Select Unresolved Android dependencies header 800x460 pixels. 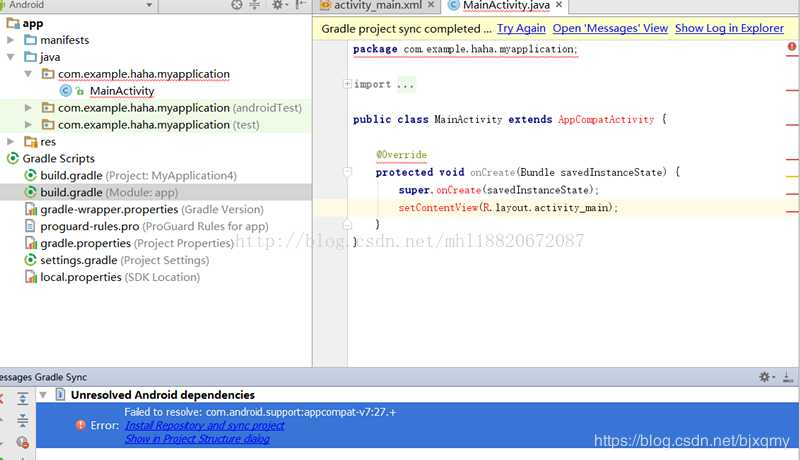click(x=162, y=395)
